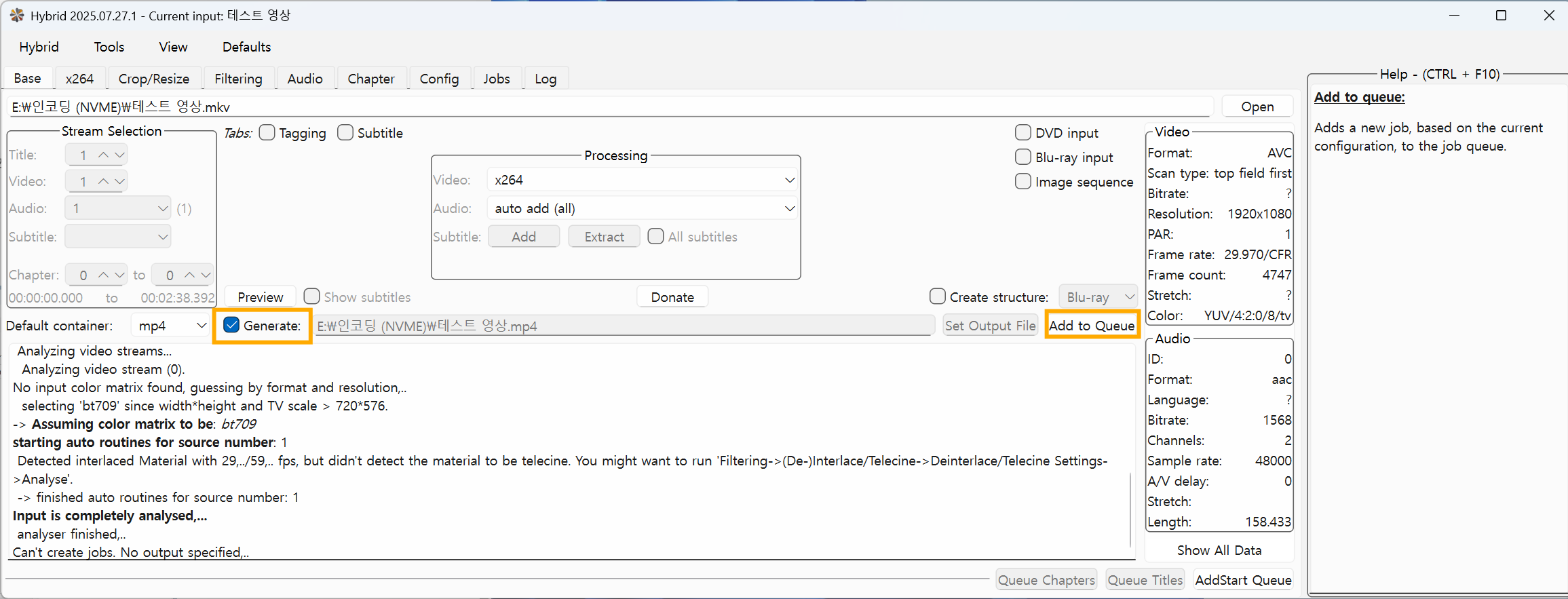
Task: Open the Processing Audio auto add dropdown
Action: coord(642,208)
